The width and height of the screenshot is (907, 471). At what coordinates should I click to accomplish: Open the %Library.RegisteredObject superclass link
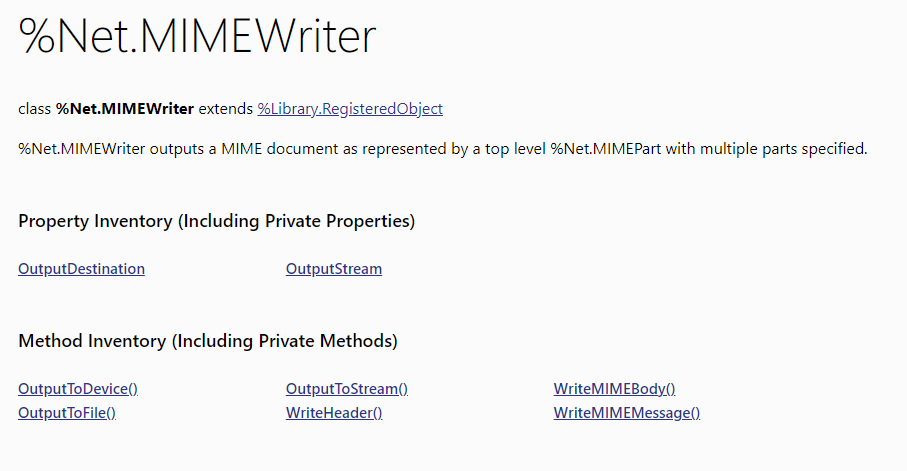pyautogui.click(x=350, y=109)
